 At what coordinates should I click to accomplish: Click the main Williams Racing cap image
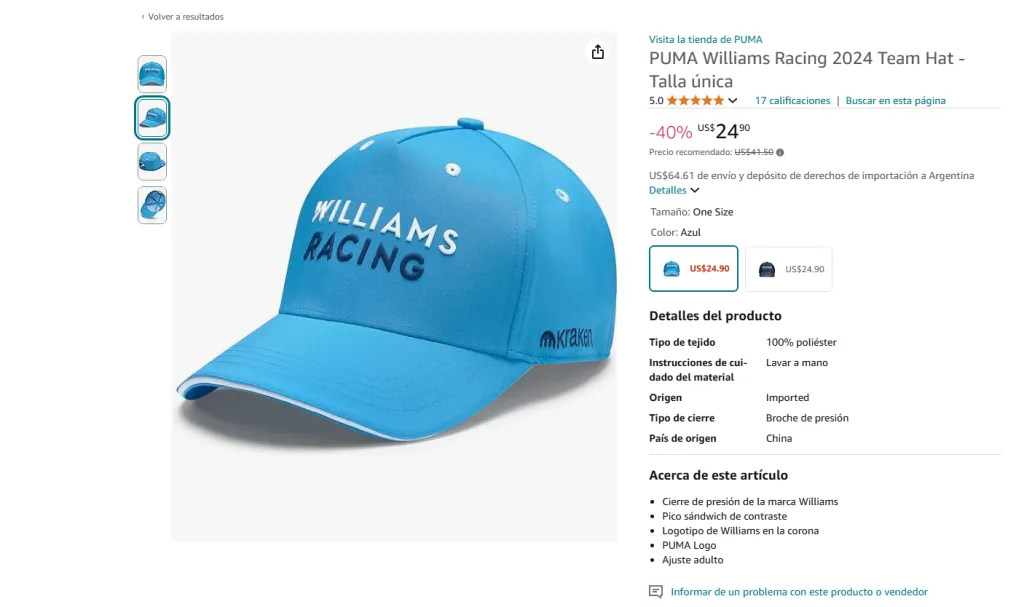[394, 287]
